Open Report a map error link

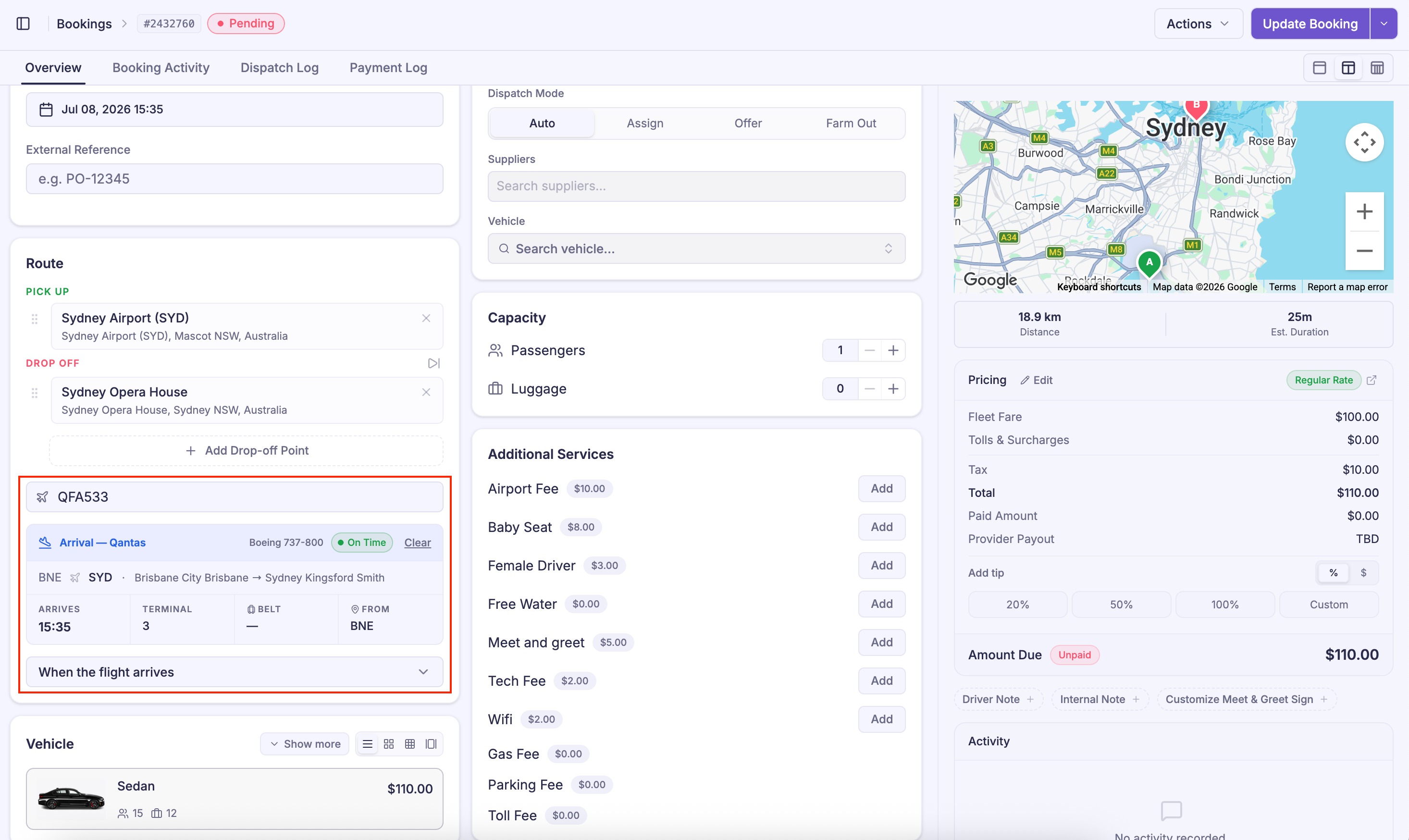(x=1347, y=287)
